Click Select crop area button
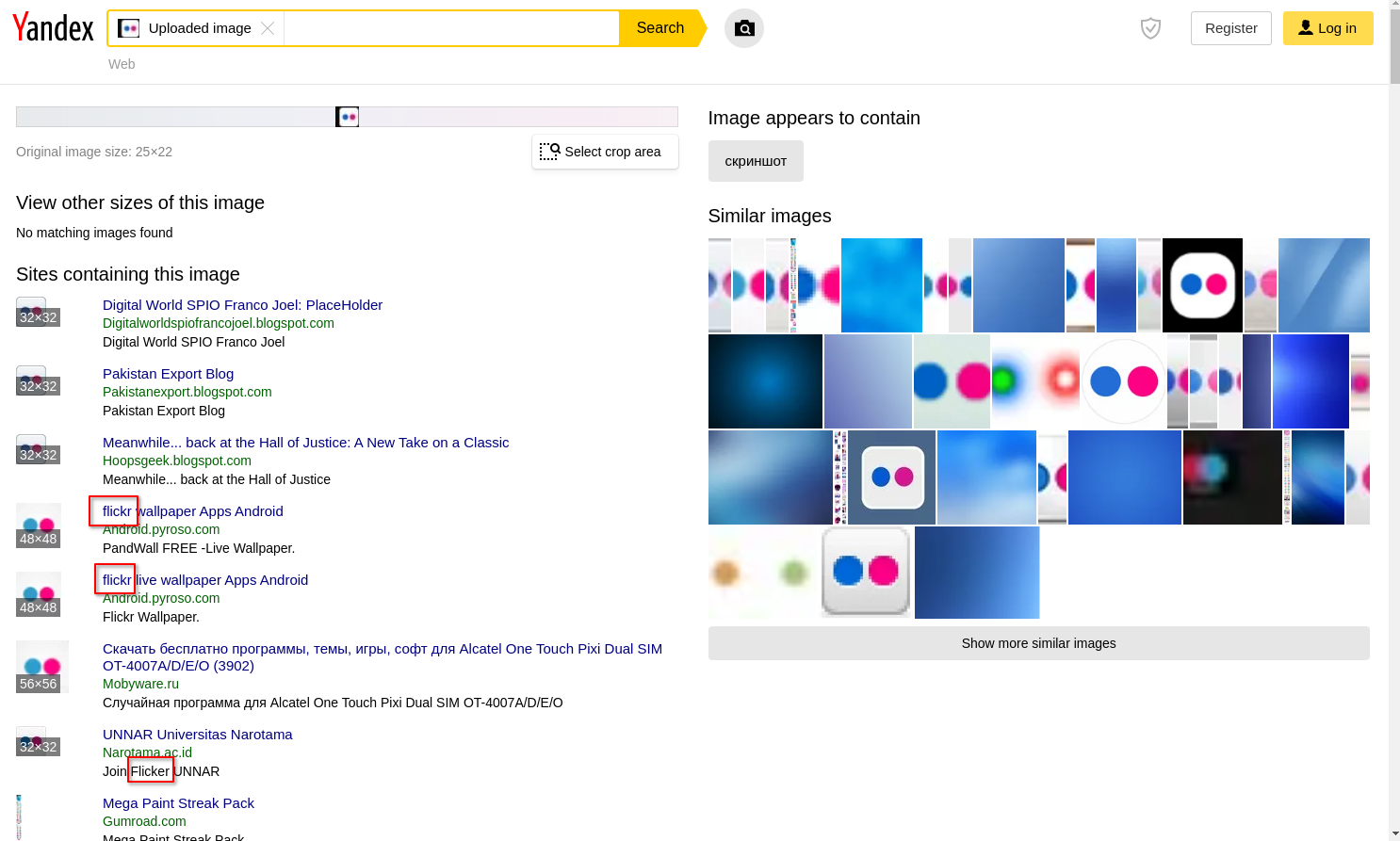 604,152
